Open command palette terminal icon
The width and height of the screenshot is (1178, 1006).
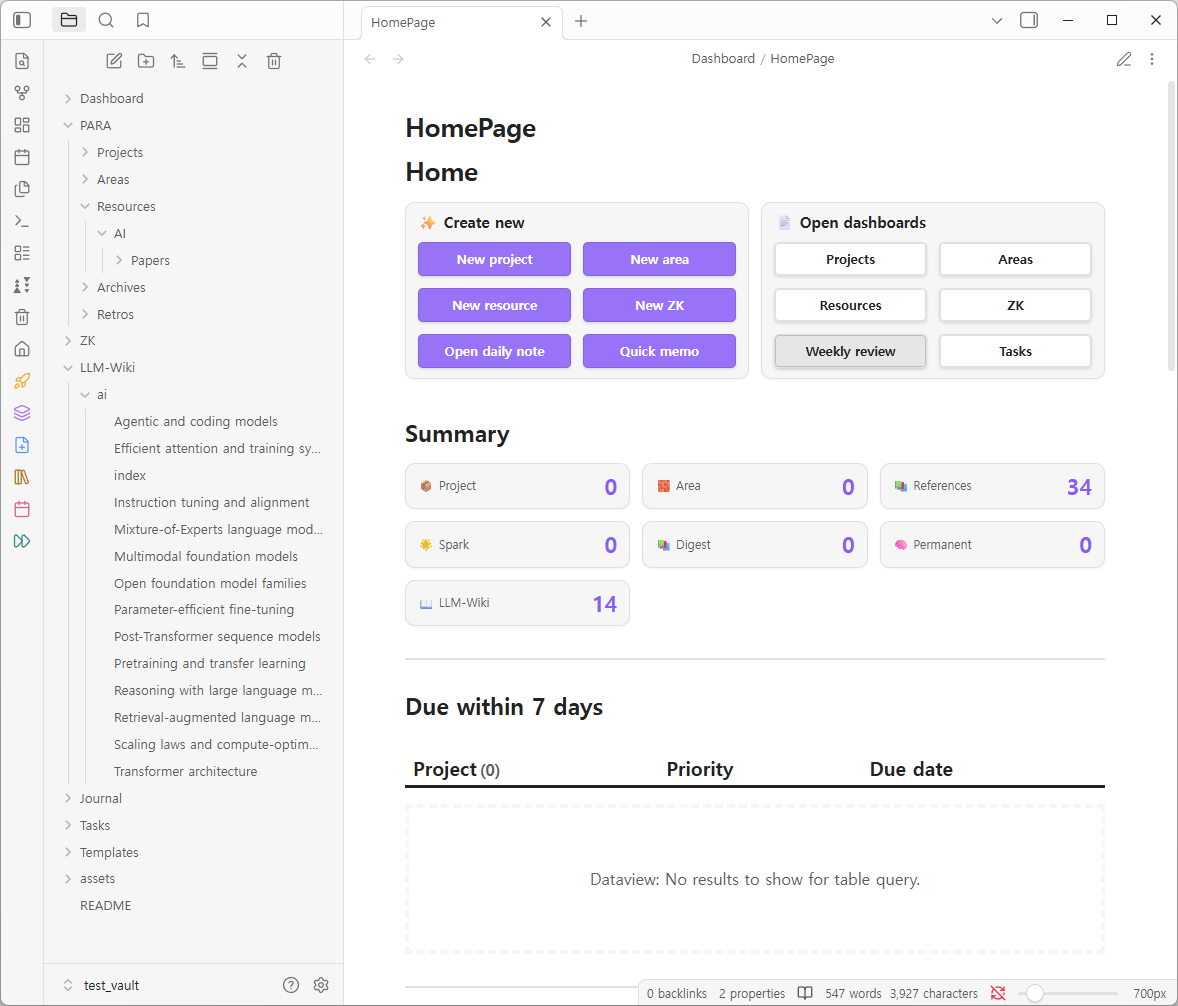[x=22, y=221]
